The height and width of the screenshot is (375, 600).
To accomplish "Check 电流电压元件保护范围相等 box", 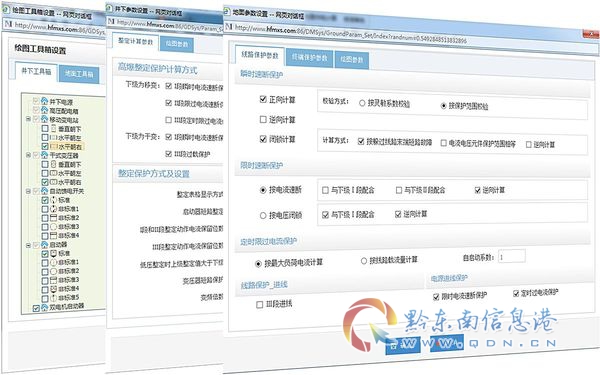I will pyautogui.click(x=443, y=143).
